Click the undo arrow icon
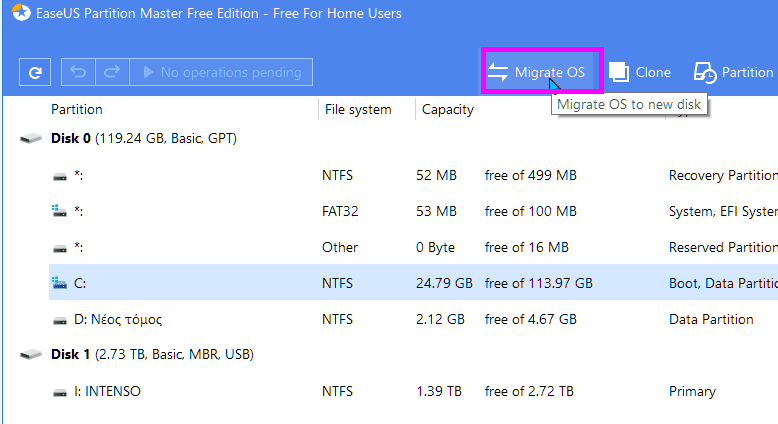The width and height of the screenshot is (778, 424). tap(78, 72)
